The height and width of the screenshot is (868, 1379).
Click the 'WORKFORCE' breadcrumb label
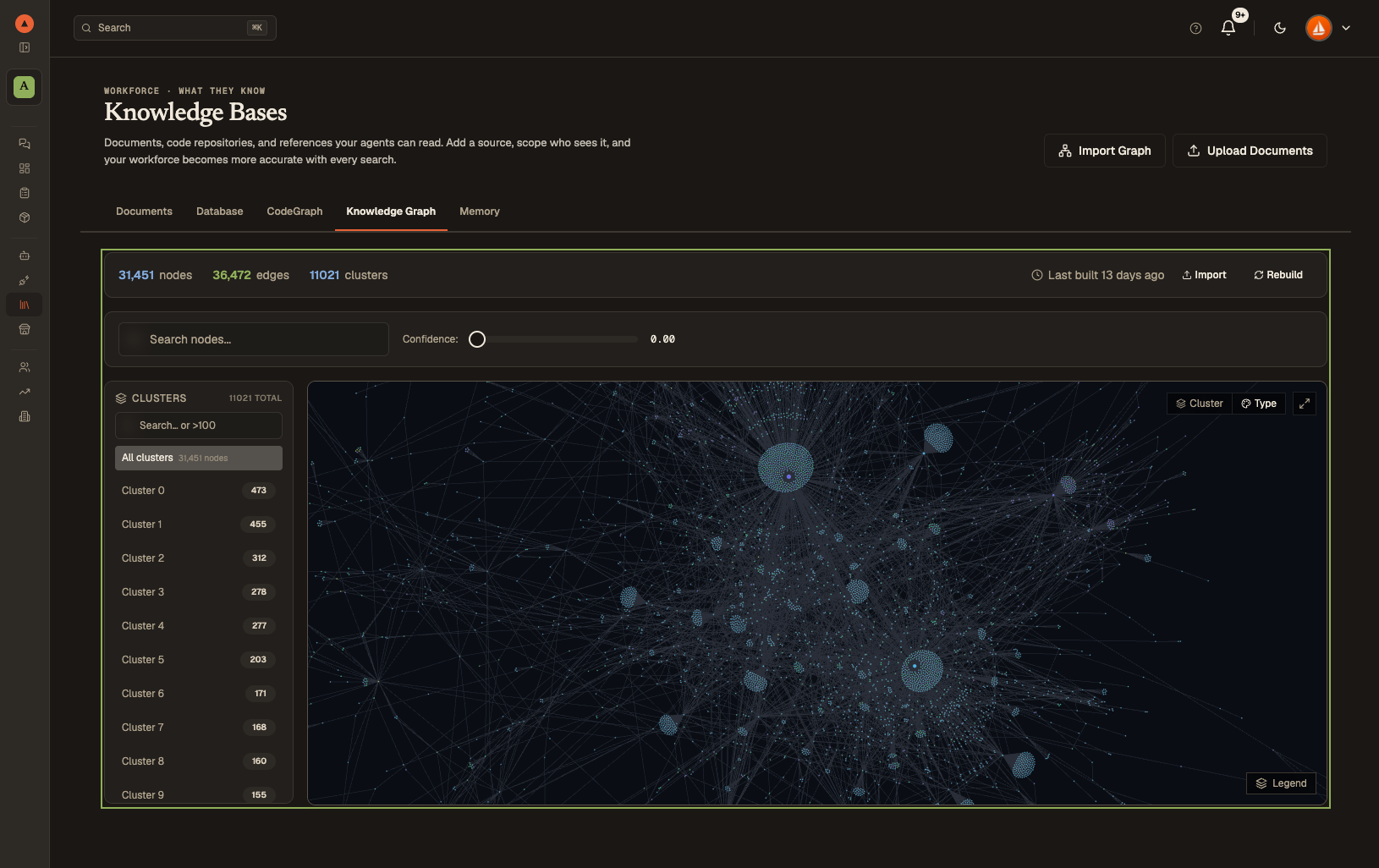click(132, 91)
